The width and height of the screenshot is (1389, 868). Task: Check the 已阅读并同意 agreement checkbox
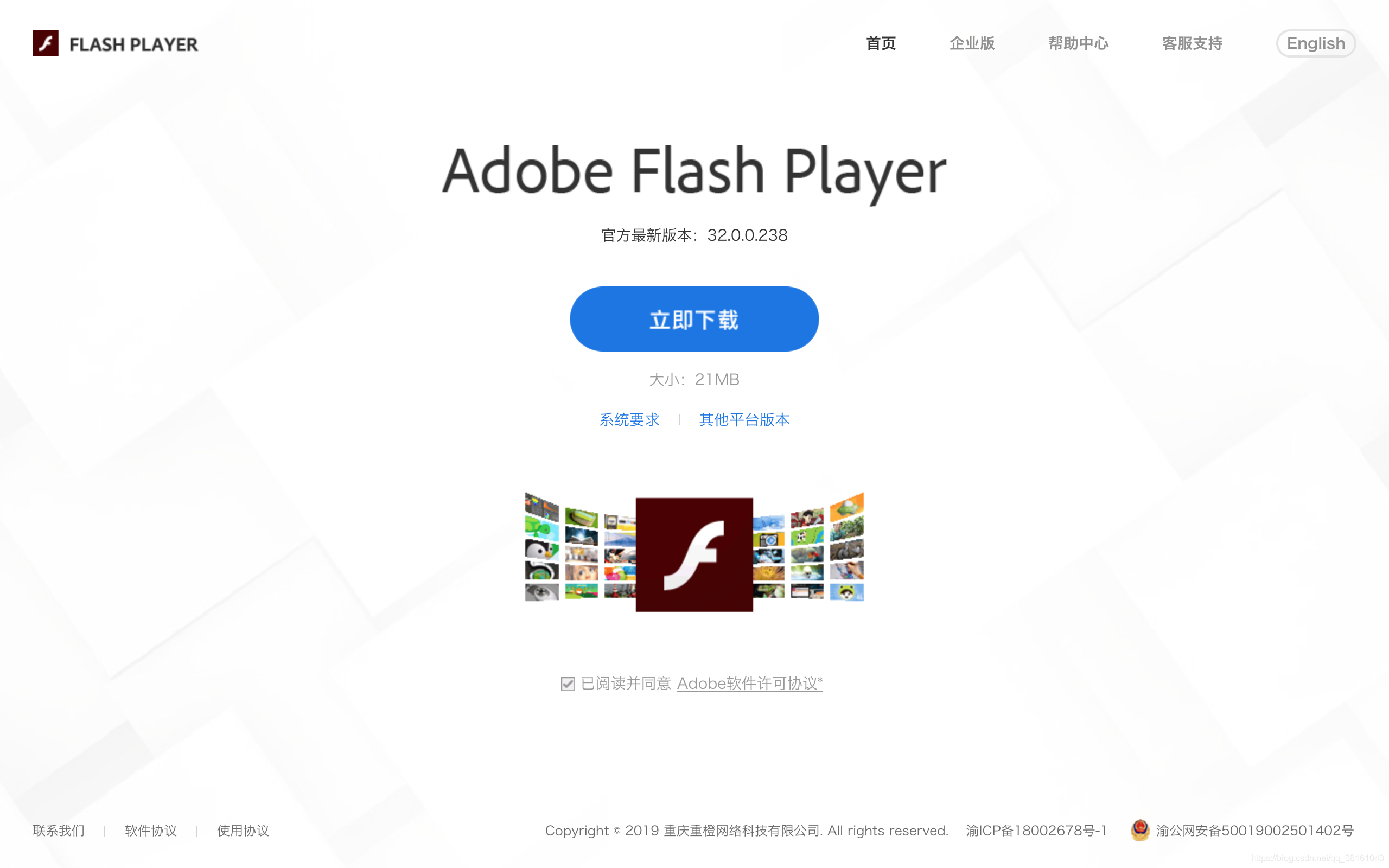pyautogui.click(x=566, y=683)
